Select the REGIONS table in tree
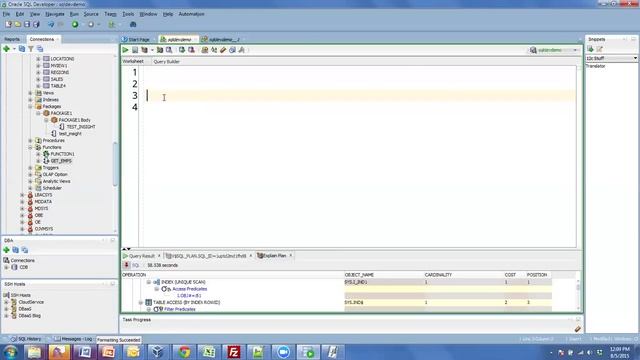This screenshot has width=640, height=360. coord(60,72)
